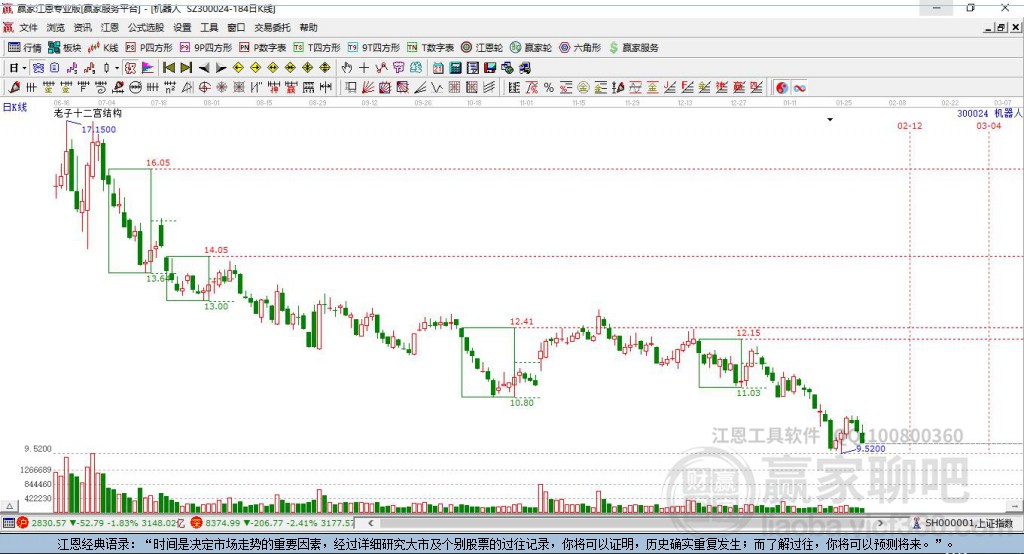
Task: Switch to the K线 candlestick chart
Action: (103, 48)
